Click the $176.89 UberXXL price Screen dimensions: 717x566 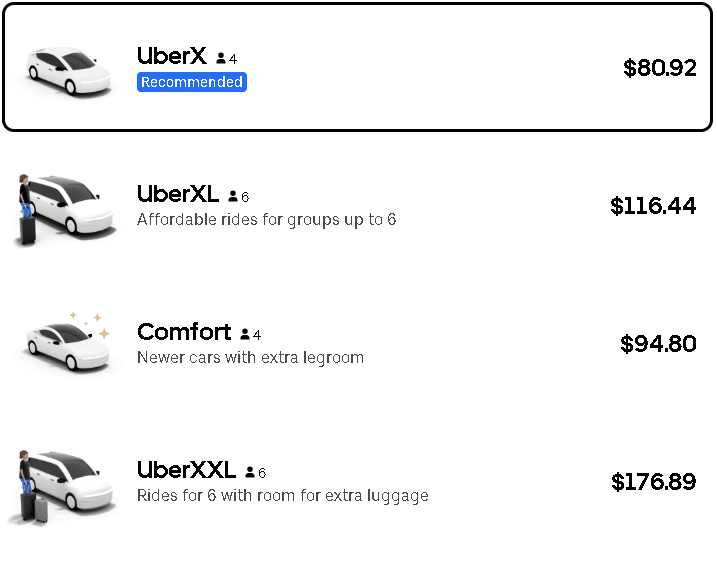(653, 482)
